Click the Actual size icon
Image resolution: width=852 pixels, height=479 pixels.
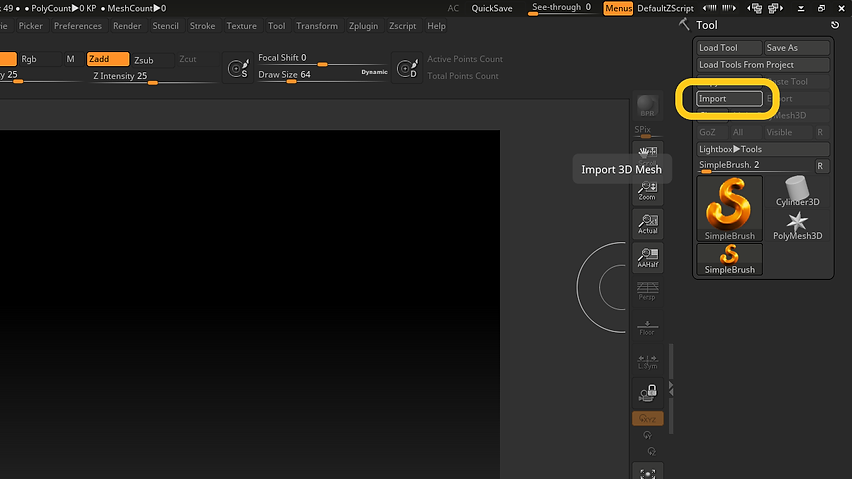(647, 224)
